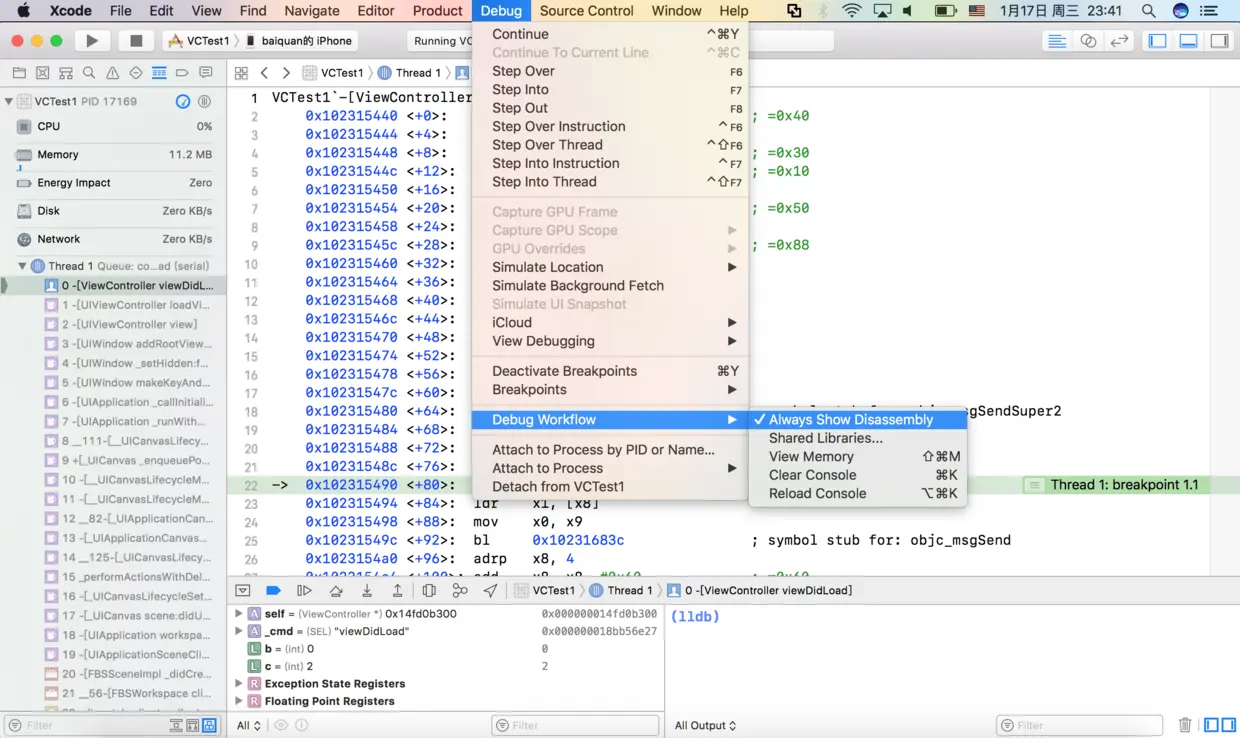Select View Memory in submenu
The width and height of the screenshot is (1240, 738).
(859, 457)
